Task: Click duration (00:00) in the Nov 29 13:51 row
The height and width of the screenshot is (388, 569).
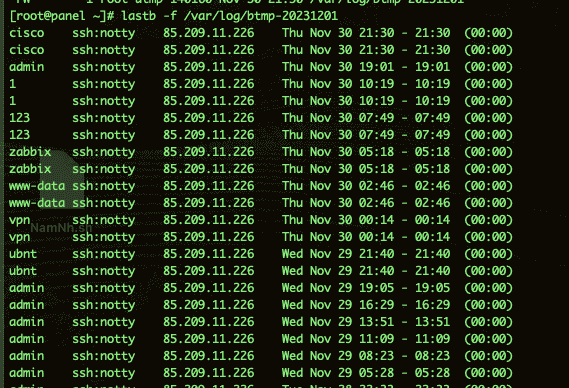Action: coord(488,322)
